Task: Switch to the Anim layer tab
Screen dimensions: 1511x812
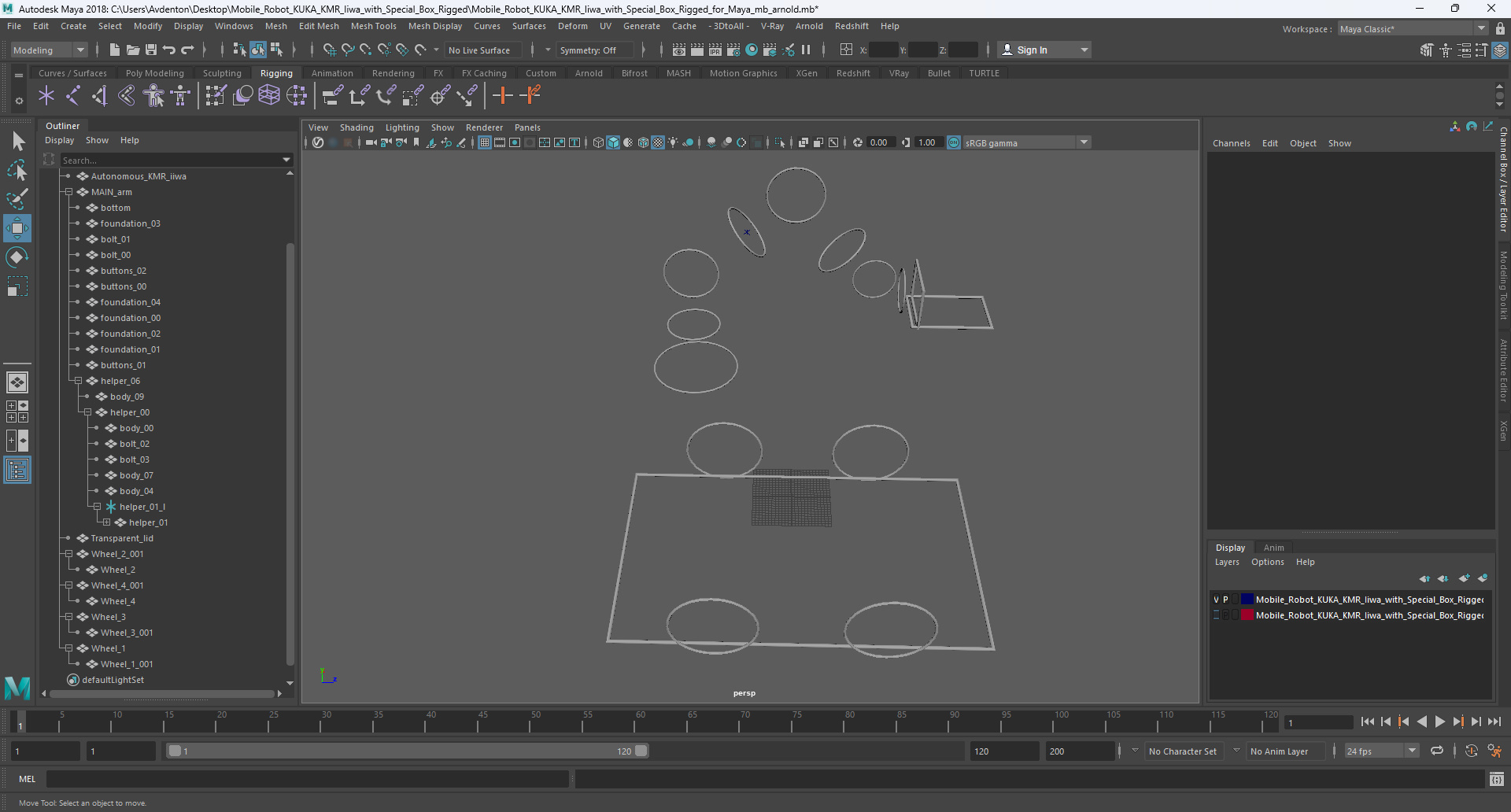Action: pyautogui.click(x=1273, y=548)
